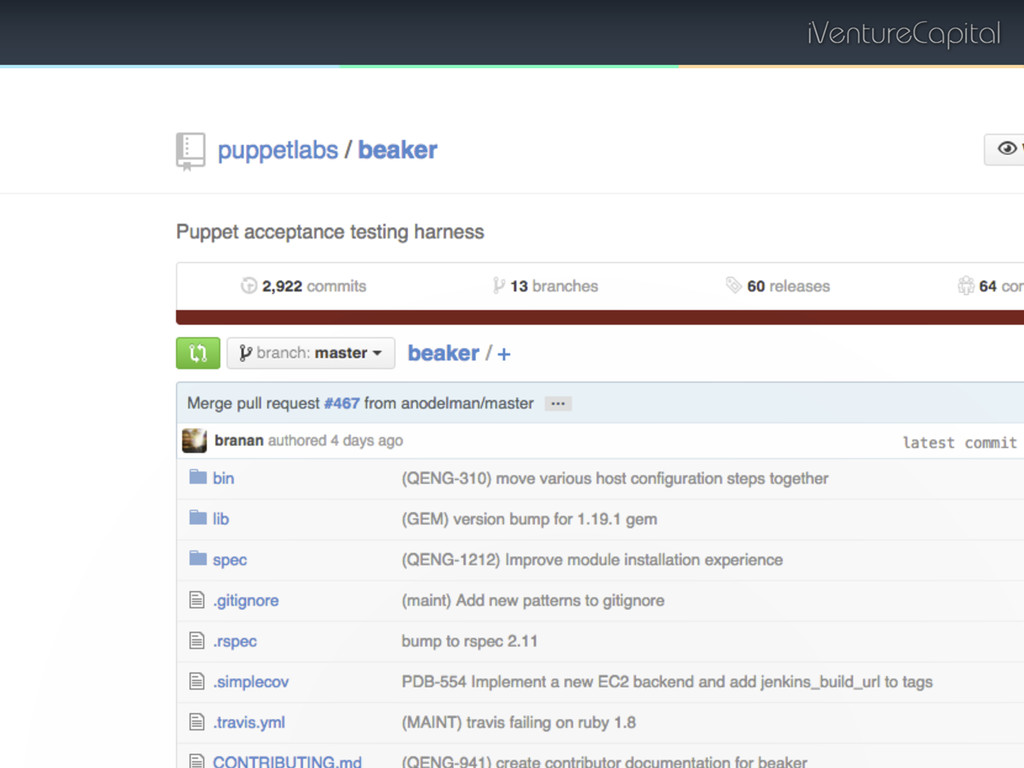Open the beaker repository title link
The height and width of the screenshot is (768, 1024).
(398, 150)
